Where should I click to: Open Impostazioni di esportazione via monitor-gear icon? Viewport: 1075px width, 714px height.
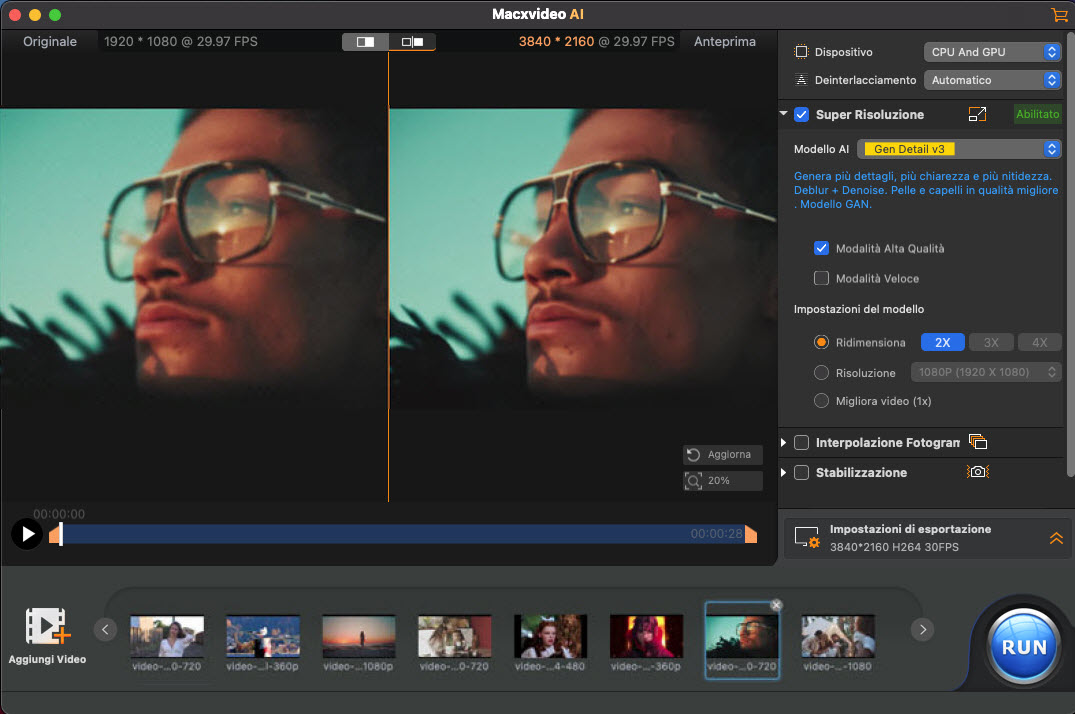click(806, 537)
